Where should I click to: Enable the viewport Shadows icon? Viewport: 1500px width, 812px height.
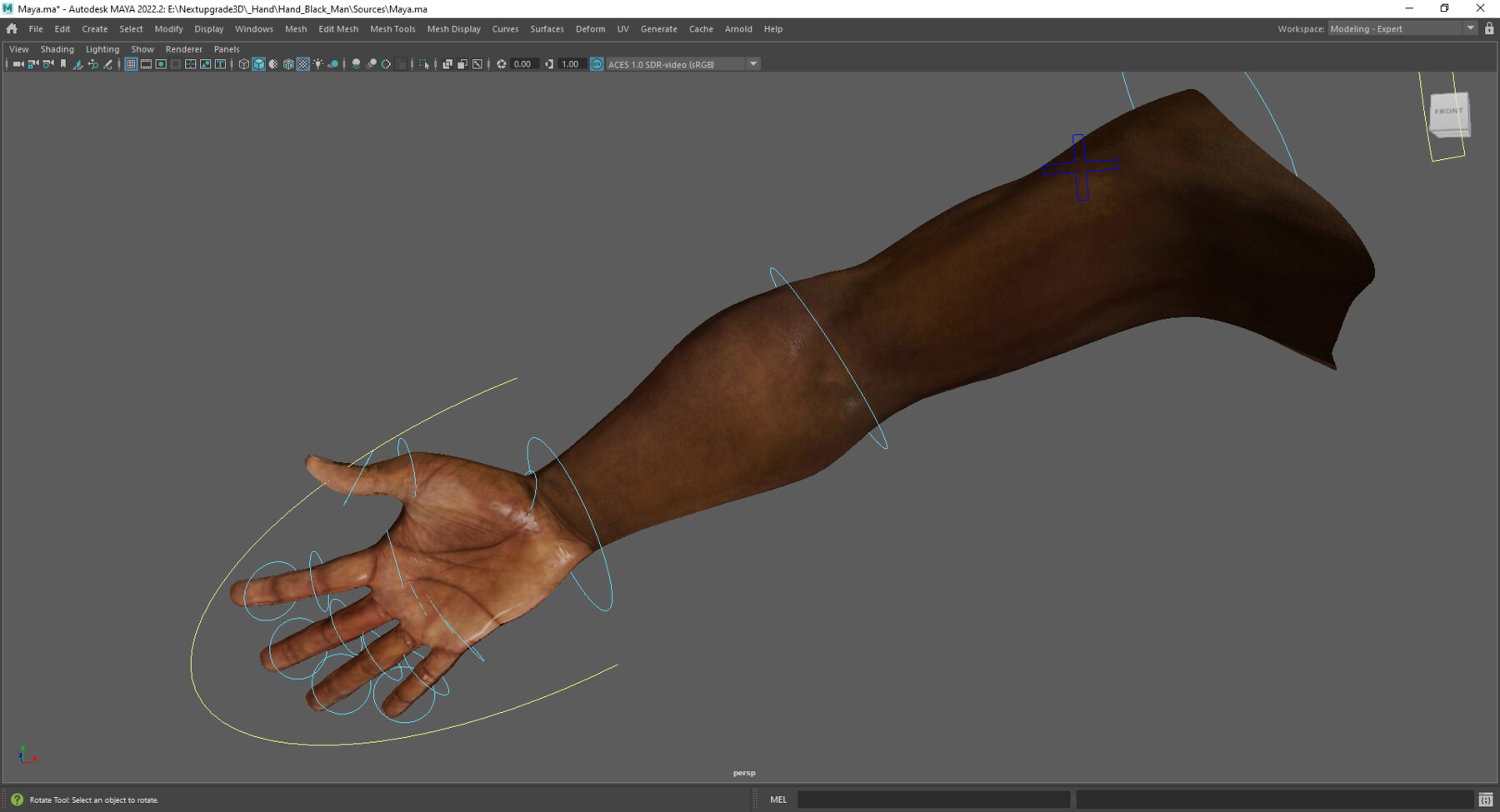point(332,63)
